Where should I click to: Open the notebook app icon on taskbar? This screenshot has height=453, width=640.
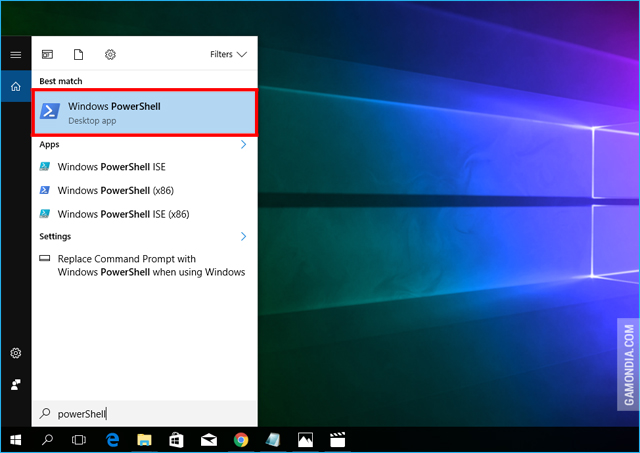point(273,440)
